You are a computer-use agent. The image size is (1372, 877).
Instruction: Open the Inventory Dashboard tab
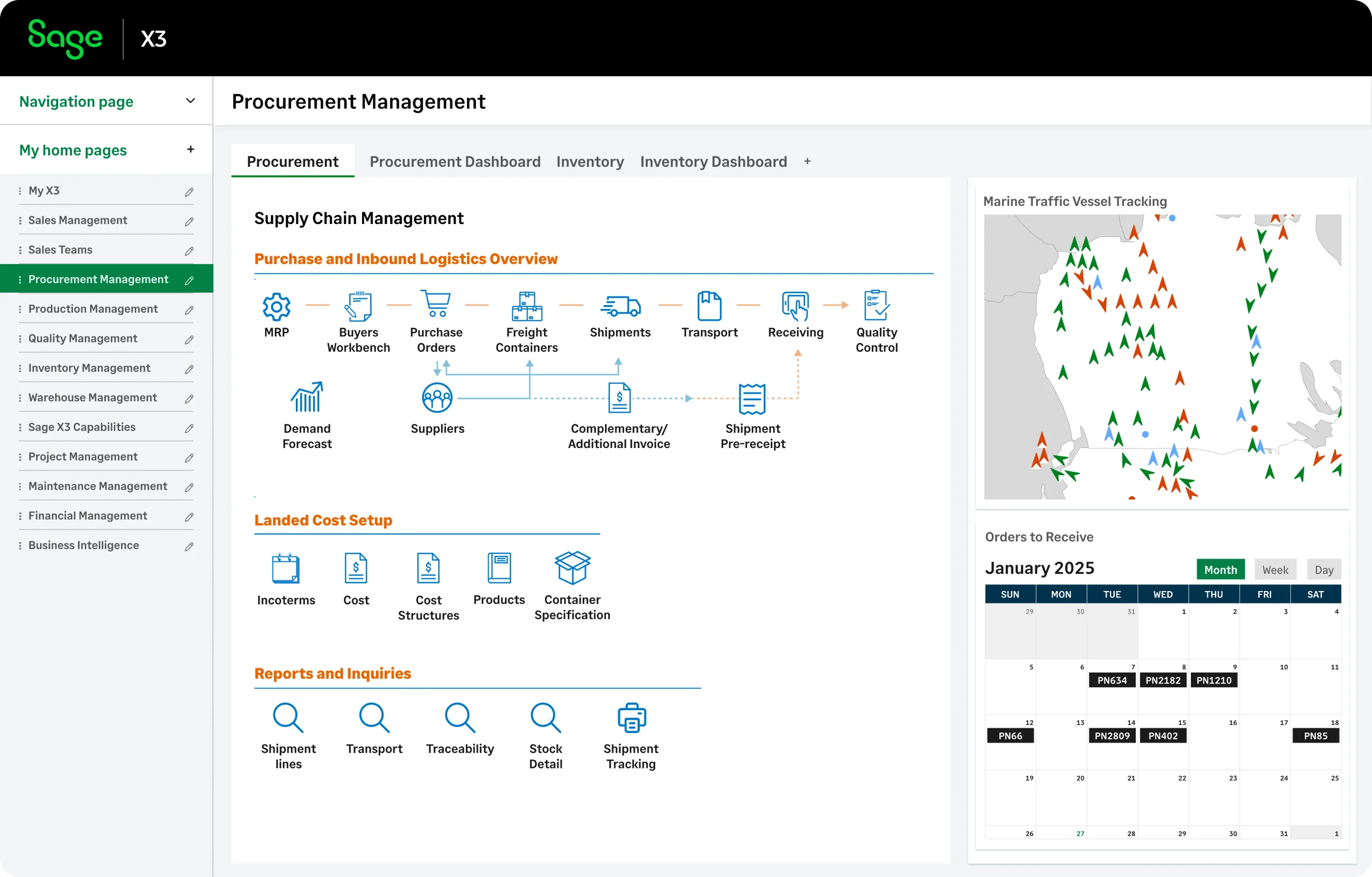pos(713,162)
